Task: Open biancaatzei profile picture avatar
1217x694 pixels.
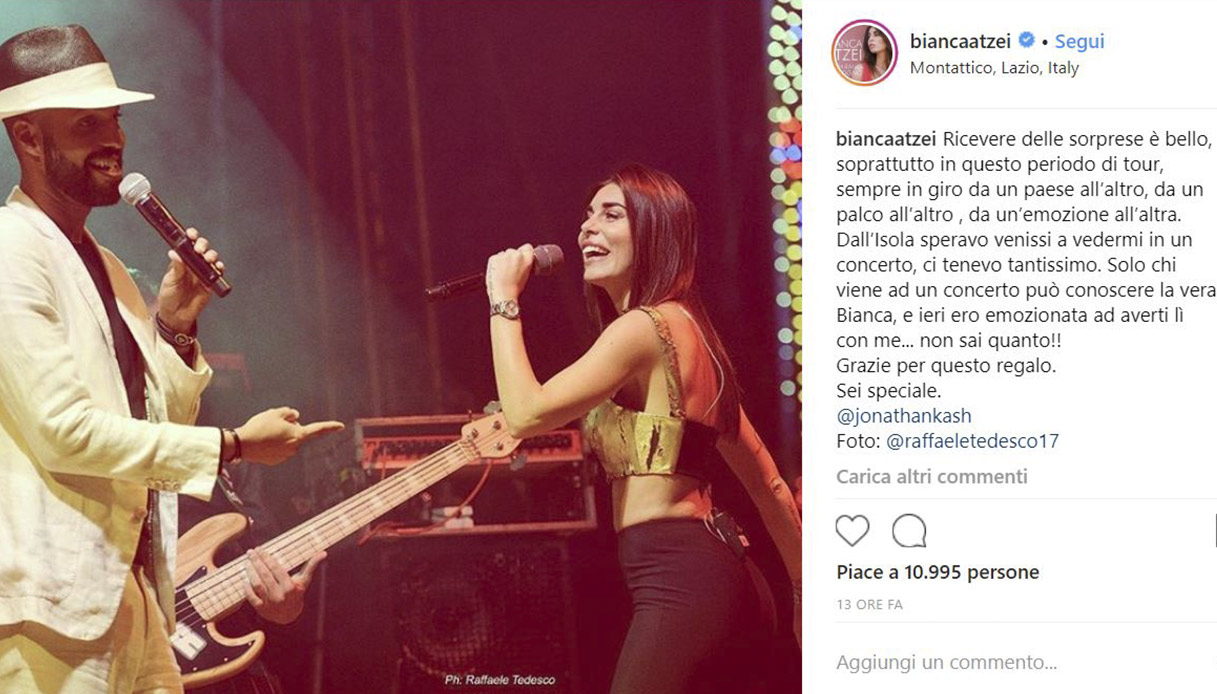Action: (x=864, y=53)
